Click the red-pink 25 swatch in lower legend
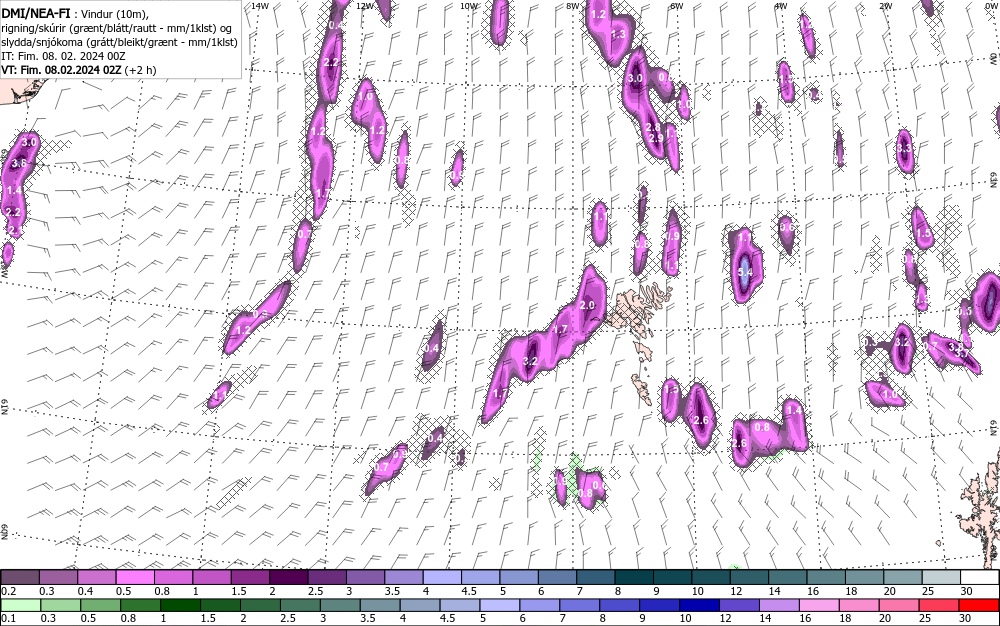The height and width of the screenshot is (626, 1000). [939, 605]
